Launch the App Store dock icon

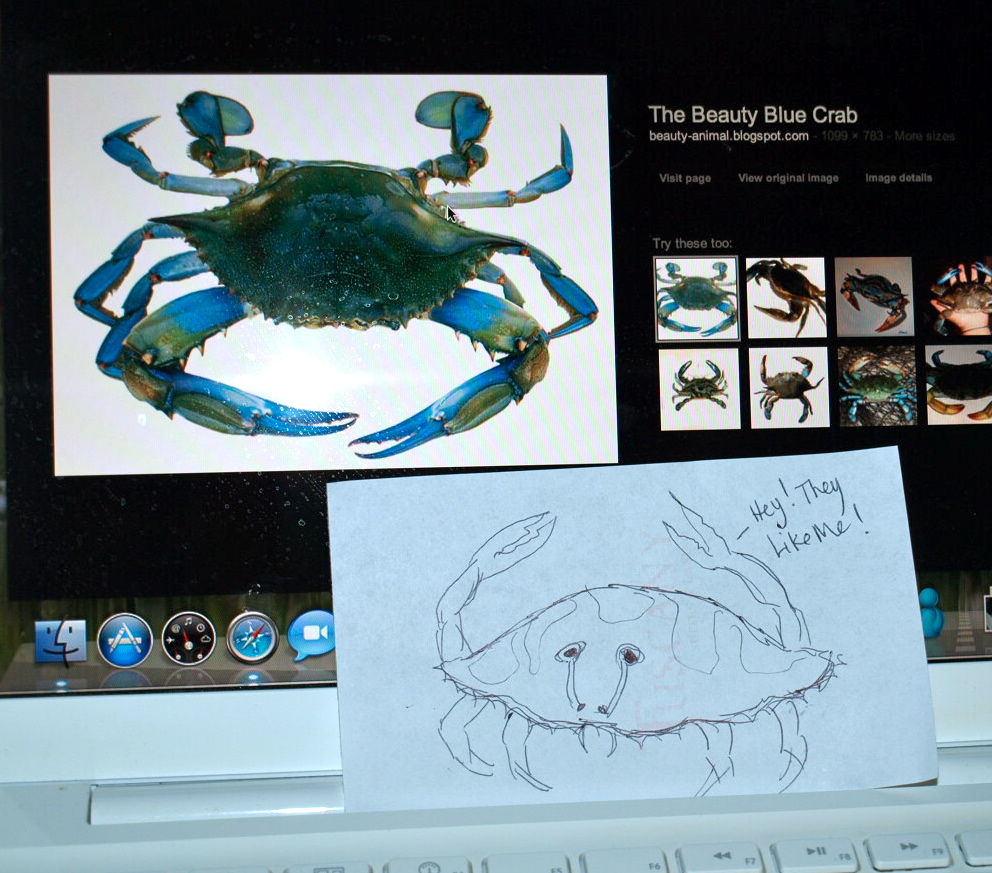(x=125, y=640)
